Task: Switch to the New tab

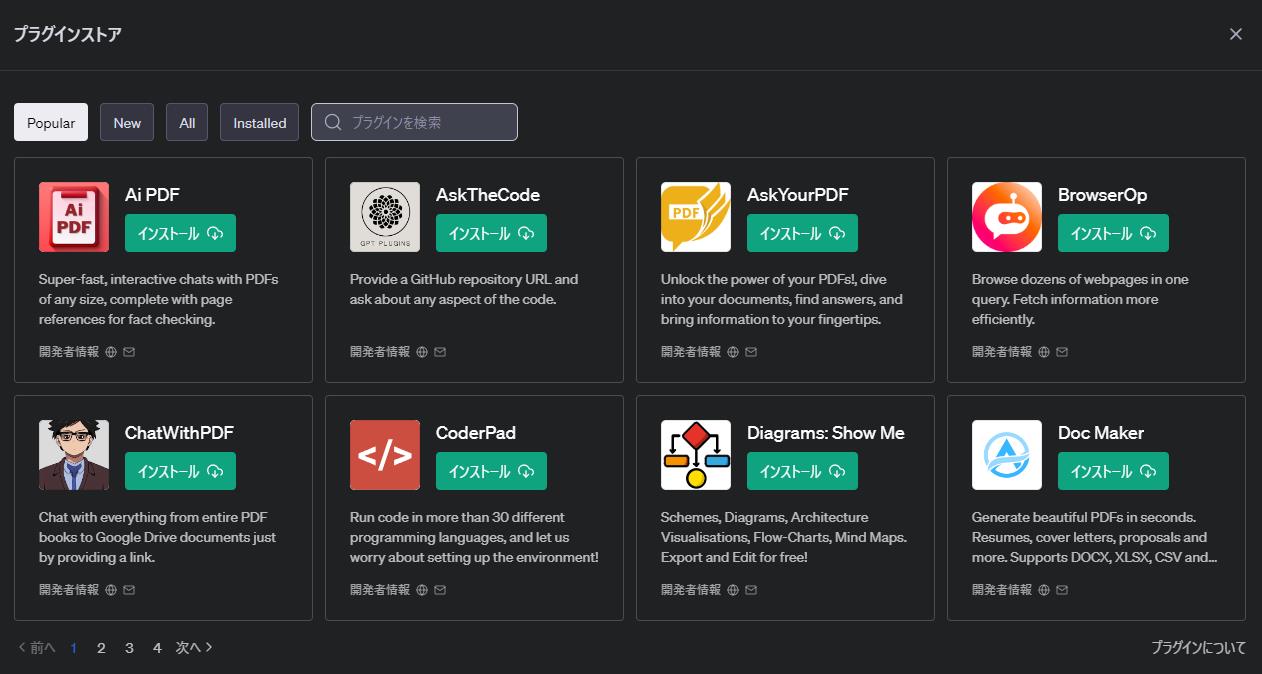Action: pyautogui.click(x=127, y=122)
